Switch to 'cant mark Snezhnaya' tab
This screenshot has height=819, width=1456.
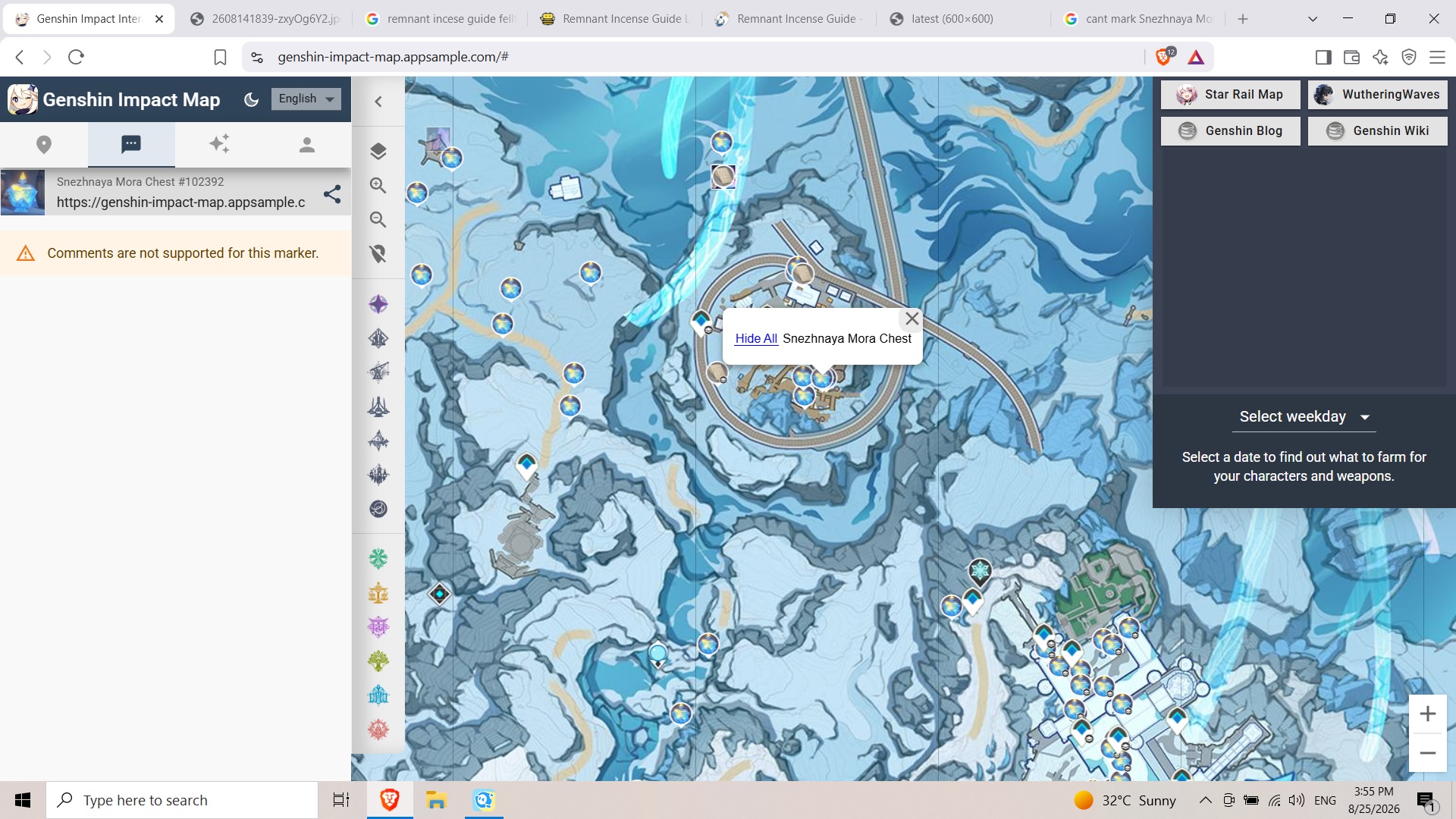(1137, 19)
